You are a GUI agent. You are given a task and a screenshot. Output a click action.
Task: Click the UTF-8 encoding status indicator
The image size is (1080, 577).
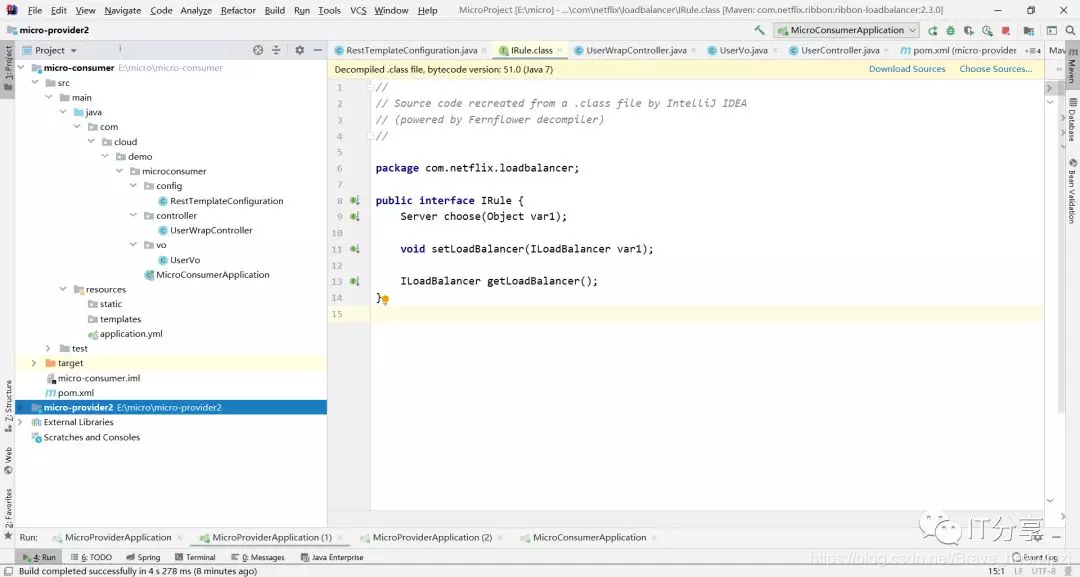tap(1043, 571)
